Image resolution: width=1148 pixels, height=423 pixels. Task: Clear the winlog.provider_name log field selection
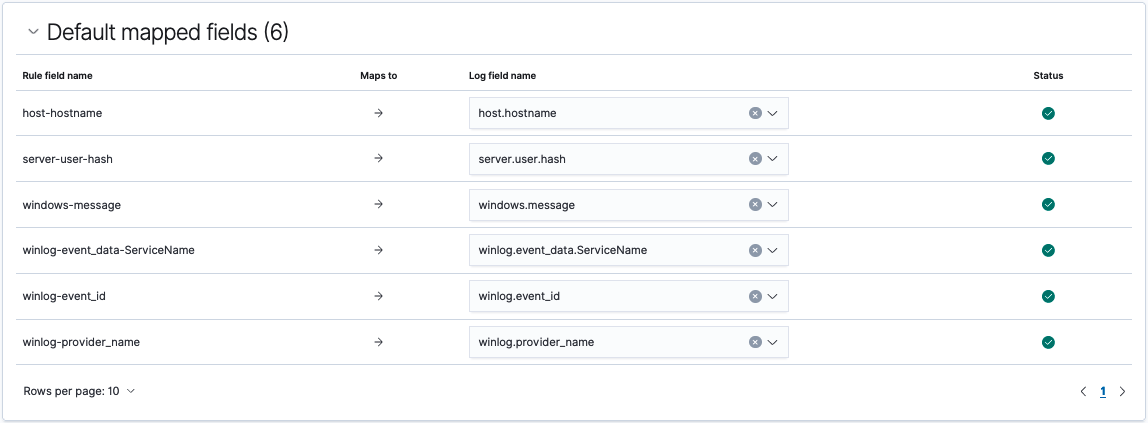pyautogui.click(x=755, y=342)
